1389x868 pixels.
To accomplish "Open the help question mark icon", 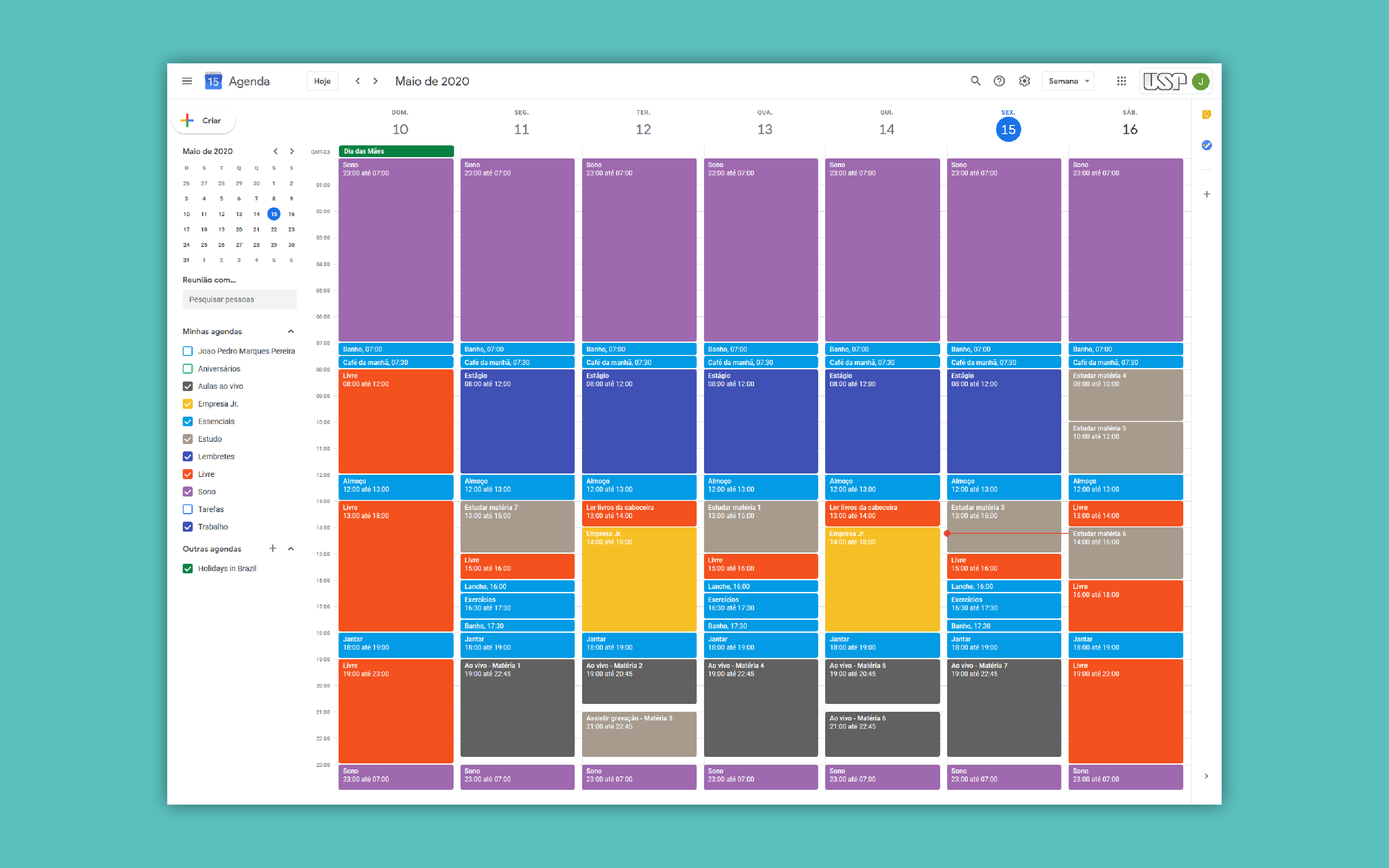I will tap(999, 81).
